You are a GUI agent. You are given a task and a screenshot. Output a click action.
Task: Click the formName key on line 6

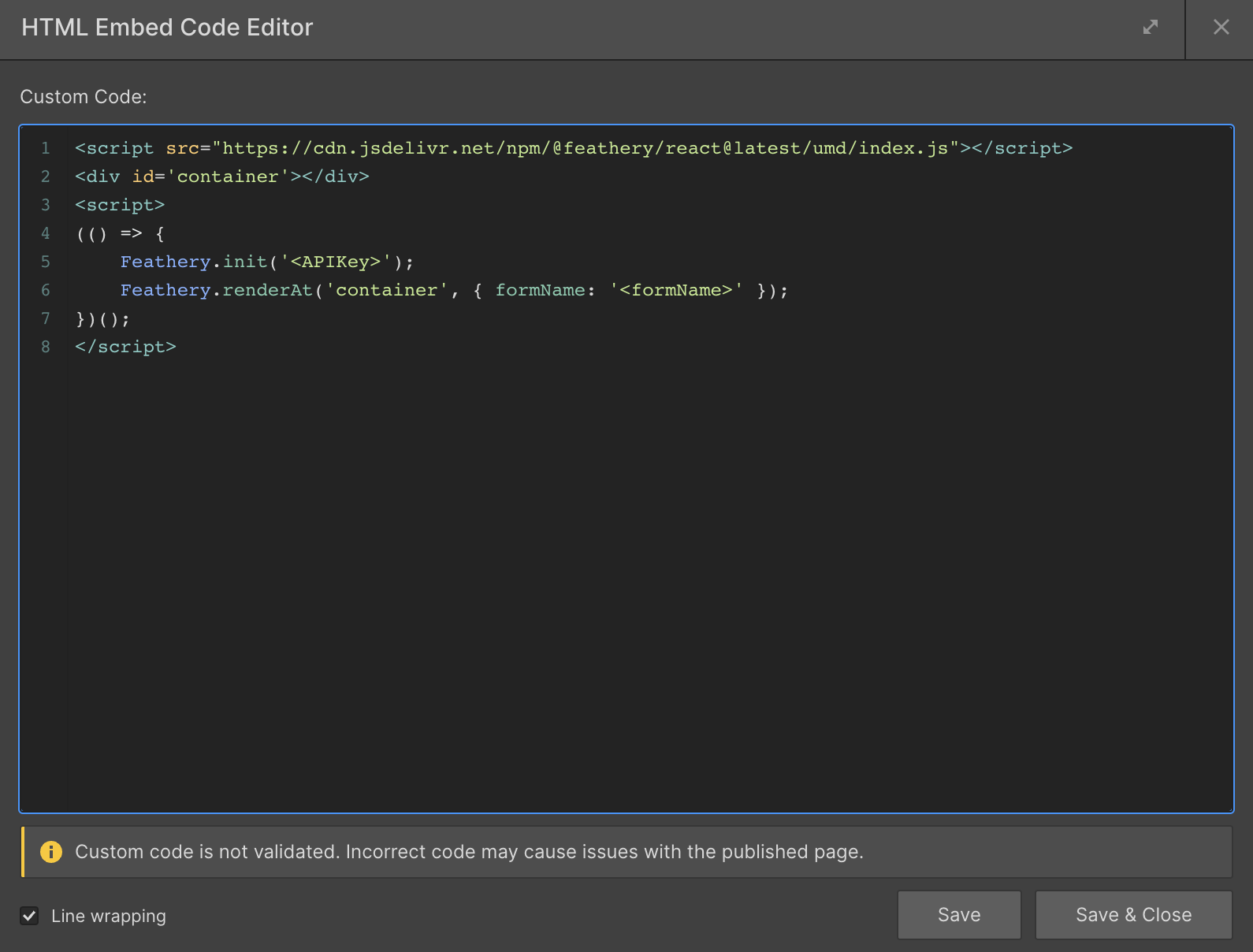(x=540, y=290)
